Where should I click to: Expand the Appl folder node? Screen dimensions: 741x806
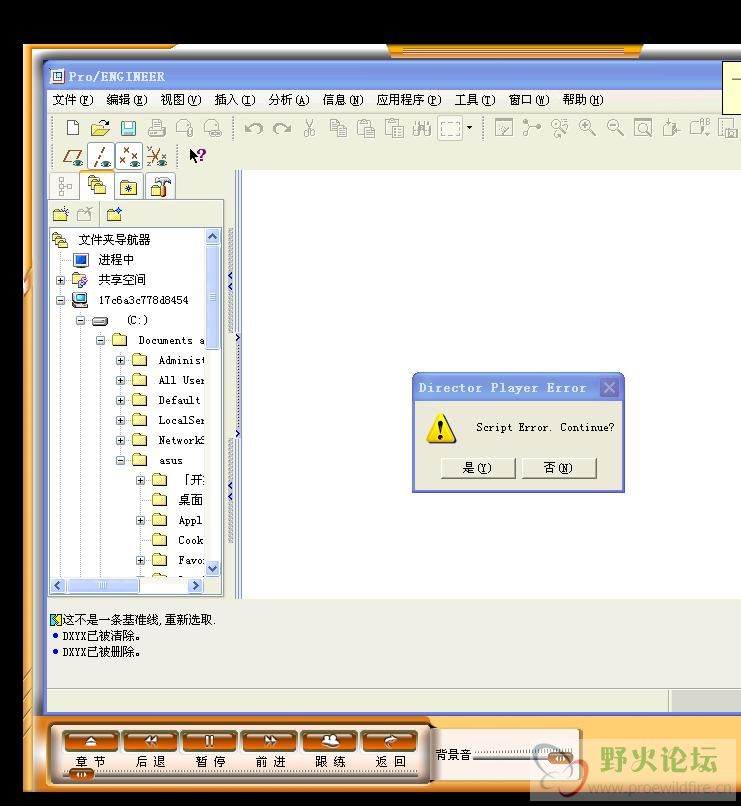pos(140,520)
